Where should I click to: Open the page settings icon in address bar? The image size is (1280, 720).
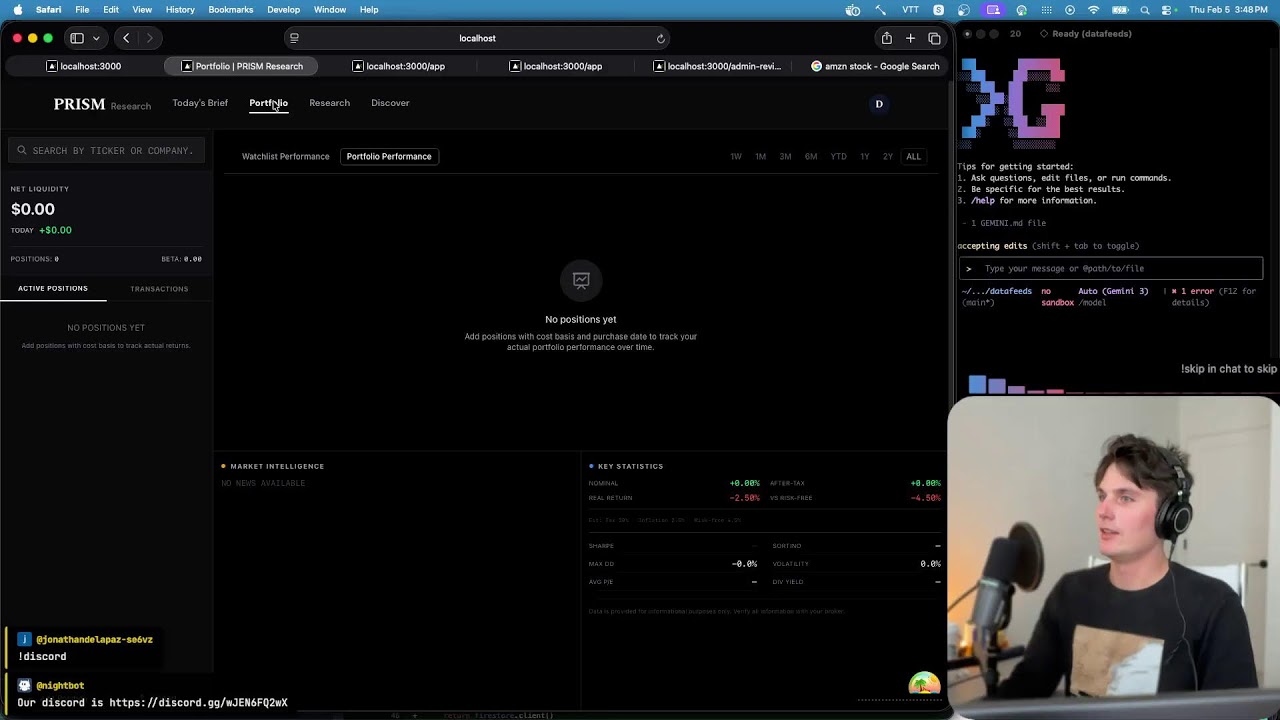294,38
